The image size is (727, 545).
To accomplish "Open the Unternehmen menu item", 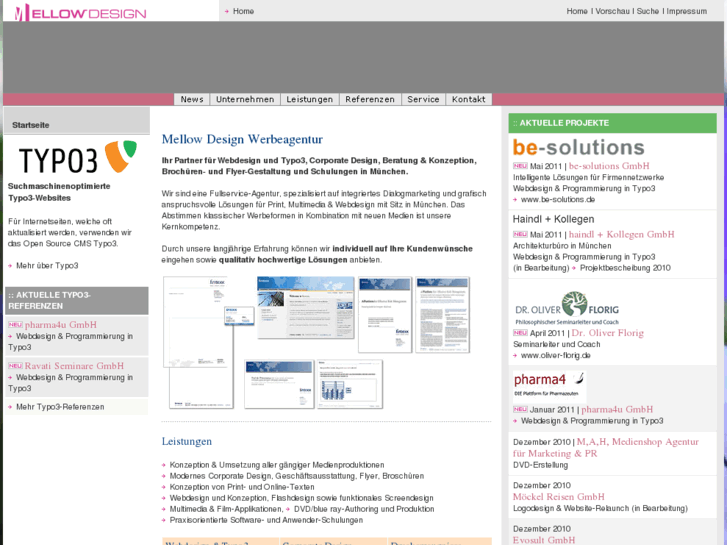I will 245,99.
